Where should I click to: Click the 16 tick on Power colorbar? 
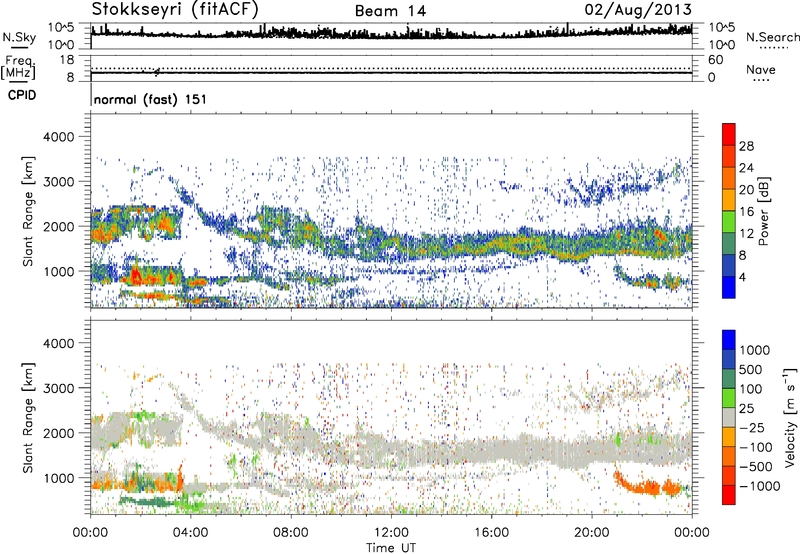tap(746, 211)
